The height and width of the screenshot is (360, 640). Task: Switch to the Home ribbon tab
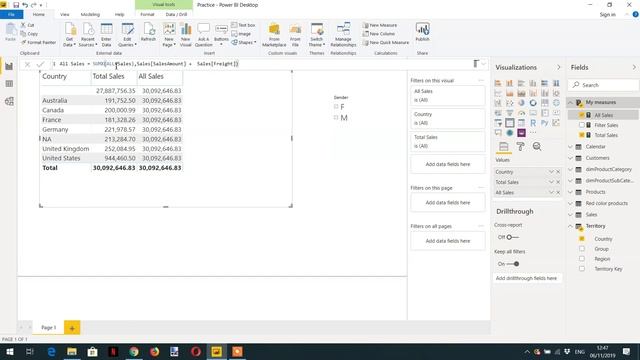pos(39,14)
